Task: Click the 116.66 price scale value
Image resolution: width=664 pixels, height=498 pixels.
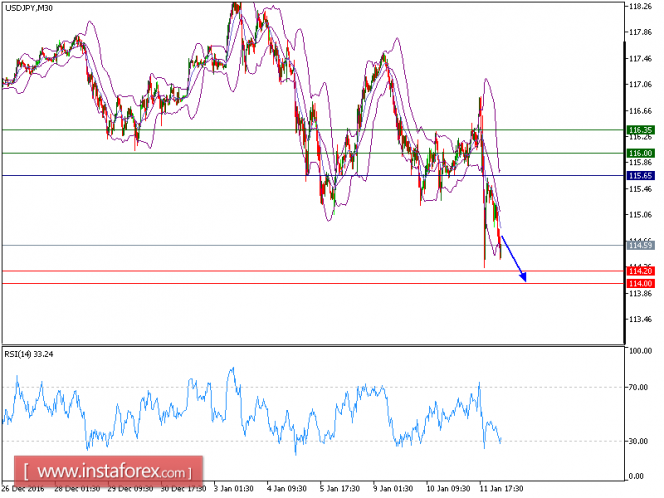Action: pyautogui.click(x=640, y=111)
